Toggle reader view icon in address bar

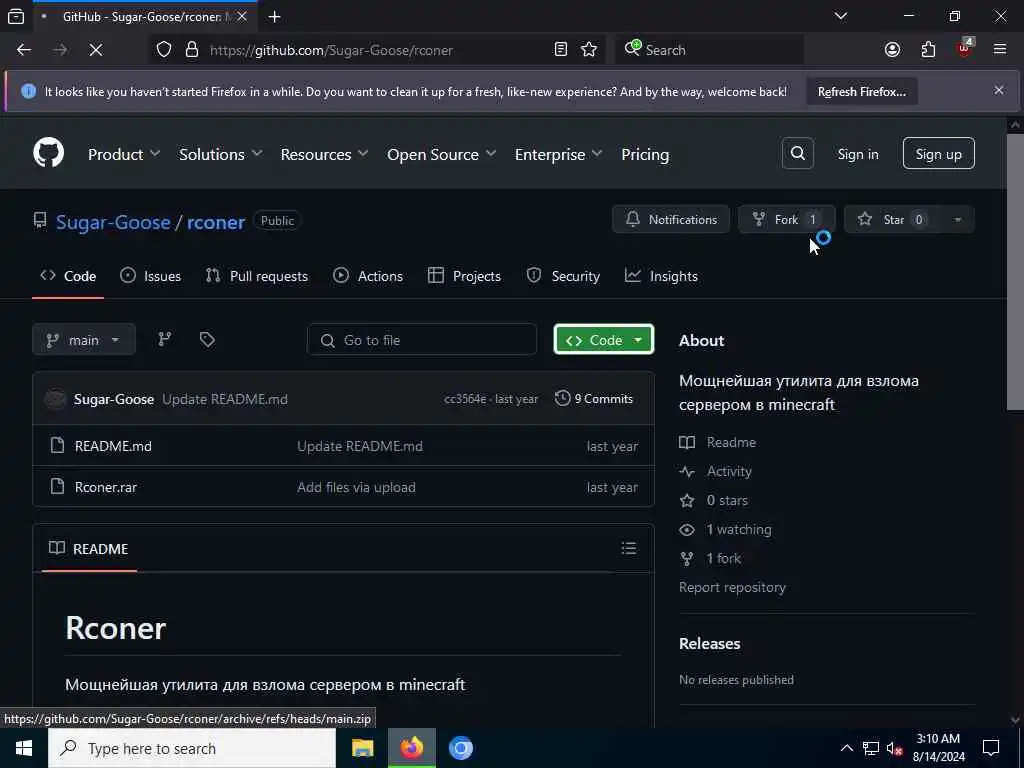560,50
